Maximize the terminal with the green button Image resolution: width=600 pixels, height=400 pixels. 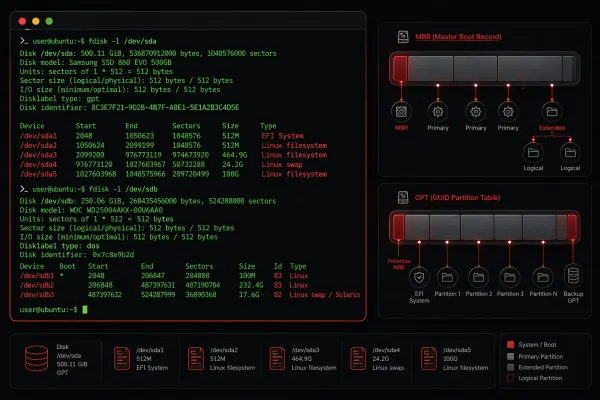49,21
